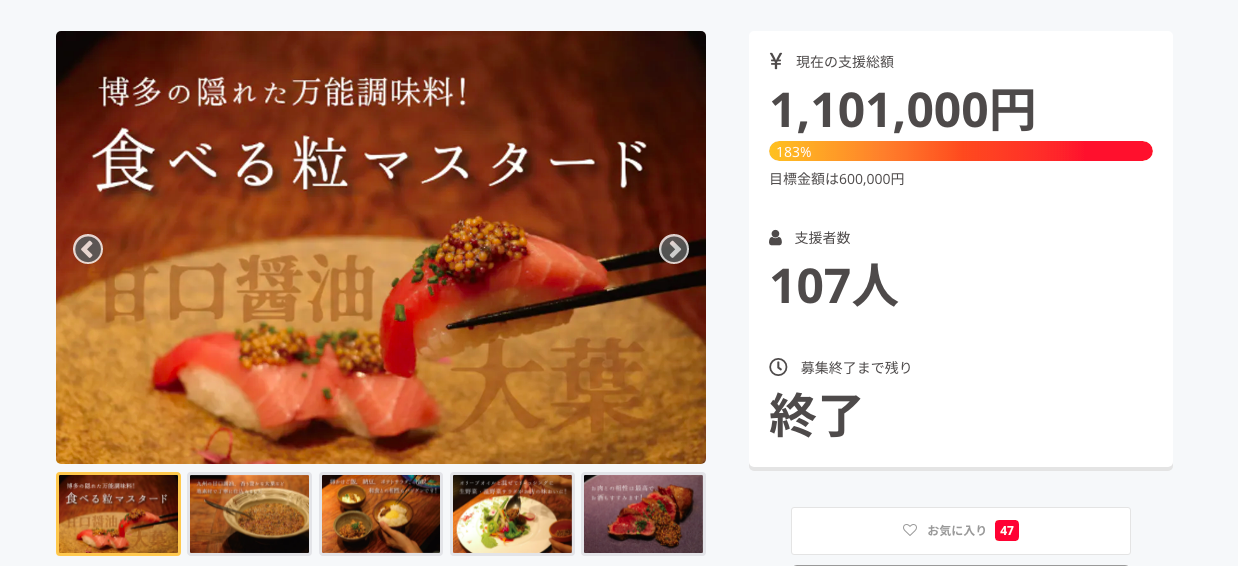
Task: Select the first highlighted 食べる粒マスタード thumbnail
Action: pos(118,514)
